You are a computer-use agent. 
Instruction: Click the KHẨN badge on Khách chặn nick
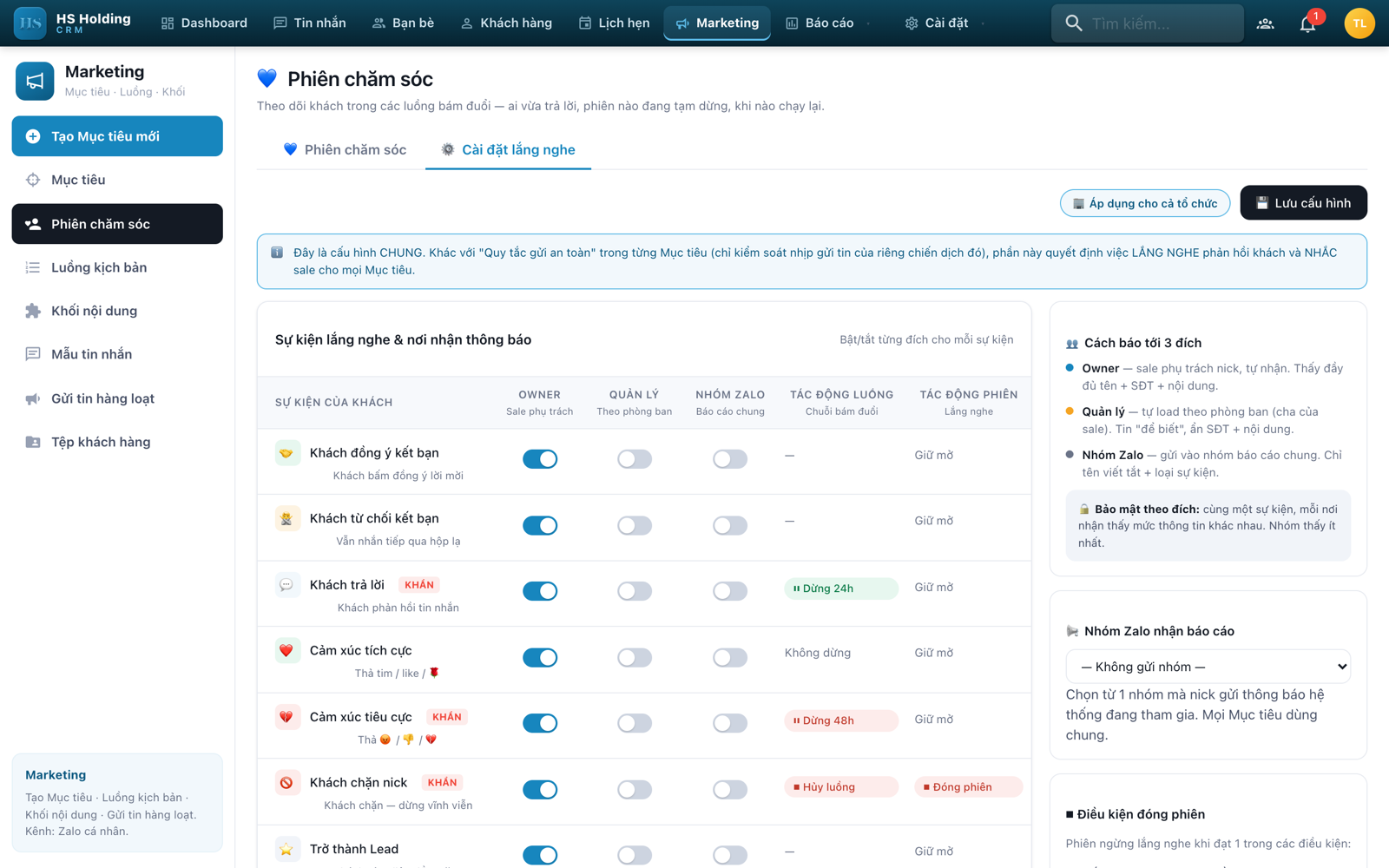[x=443, y=783]
